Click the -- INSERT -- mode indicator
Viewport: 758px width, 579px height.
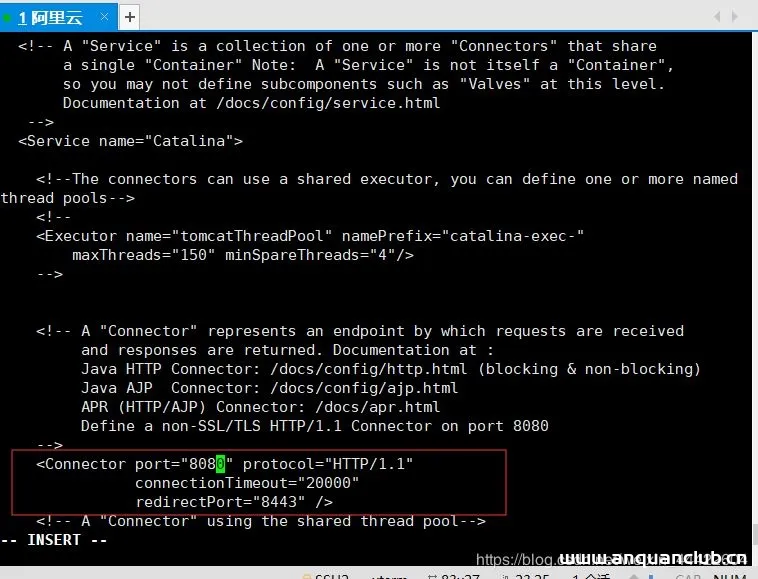(x=54, y=540)
